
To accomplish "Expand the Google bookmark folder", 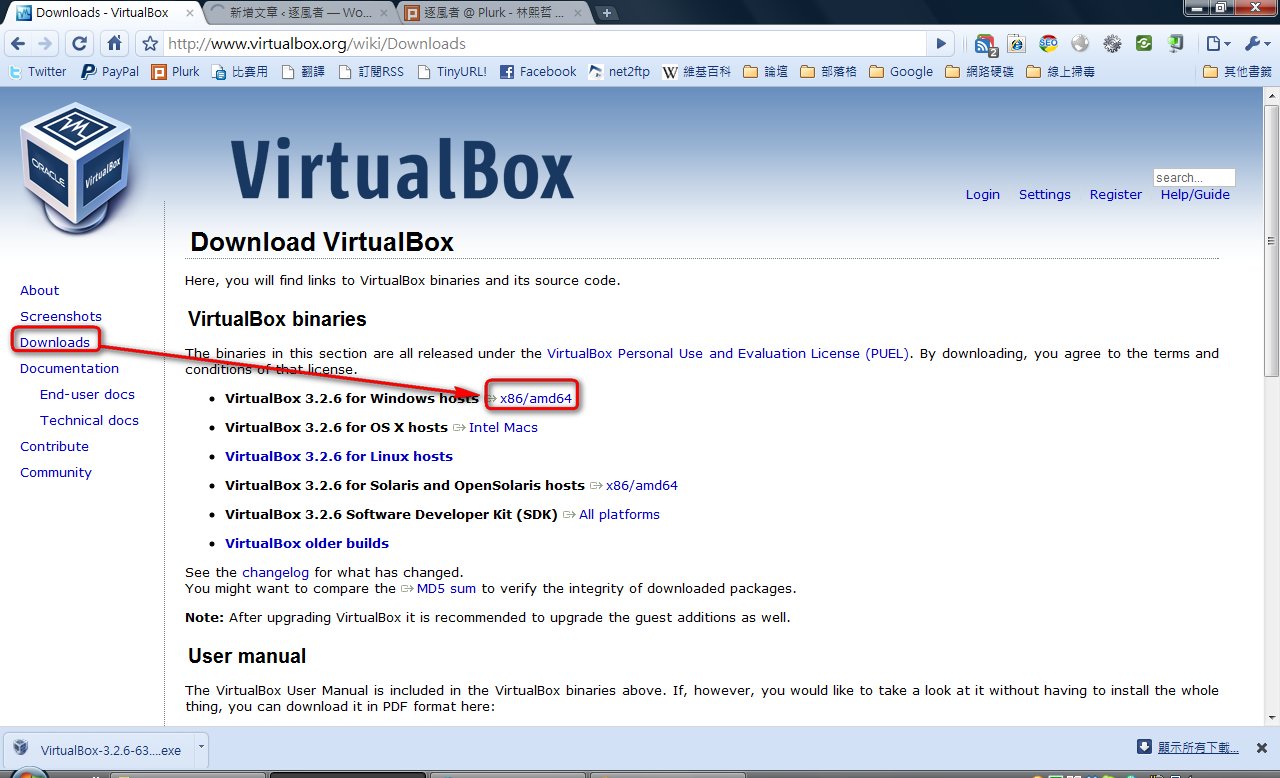I will pos(901,72).
